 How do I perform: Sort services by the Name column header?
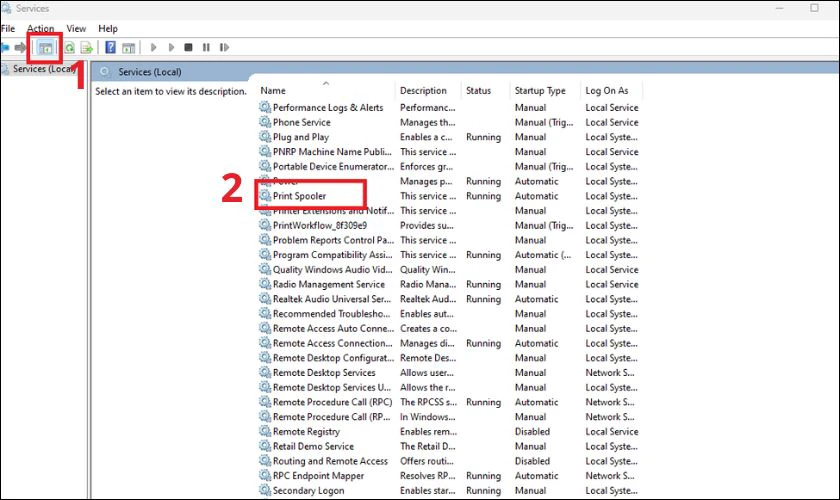[273, 91]
